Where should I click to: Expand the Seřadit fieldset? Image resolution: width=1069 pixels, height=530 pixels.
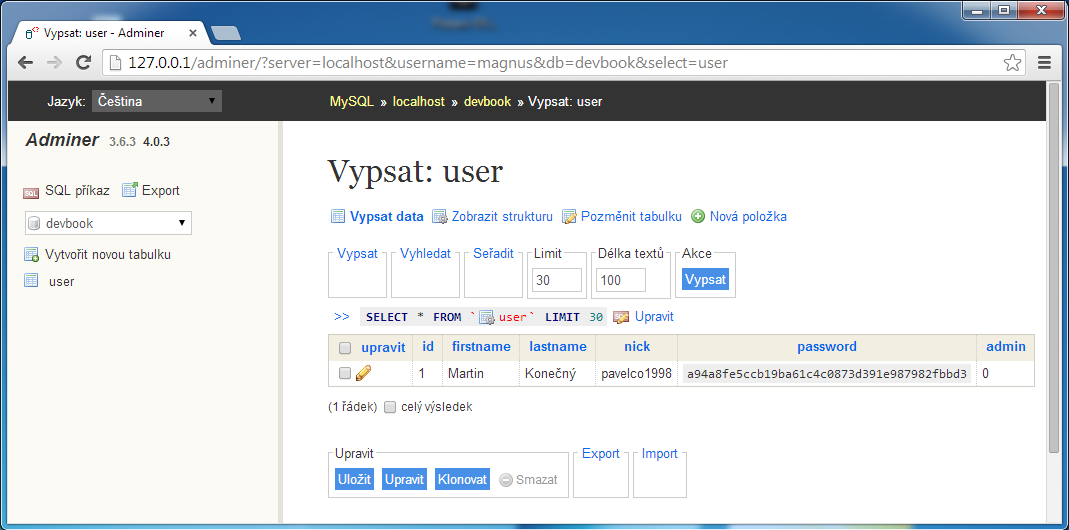[x=494, y=254]
